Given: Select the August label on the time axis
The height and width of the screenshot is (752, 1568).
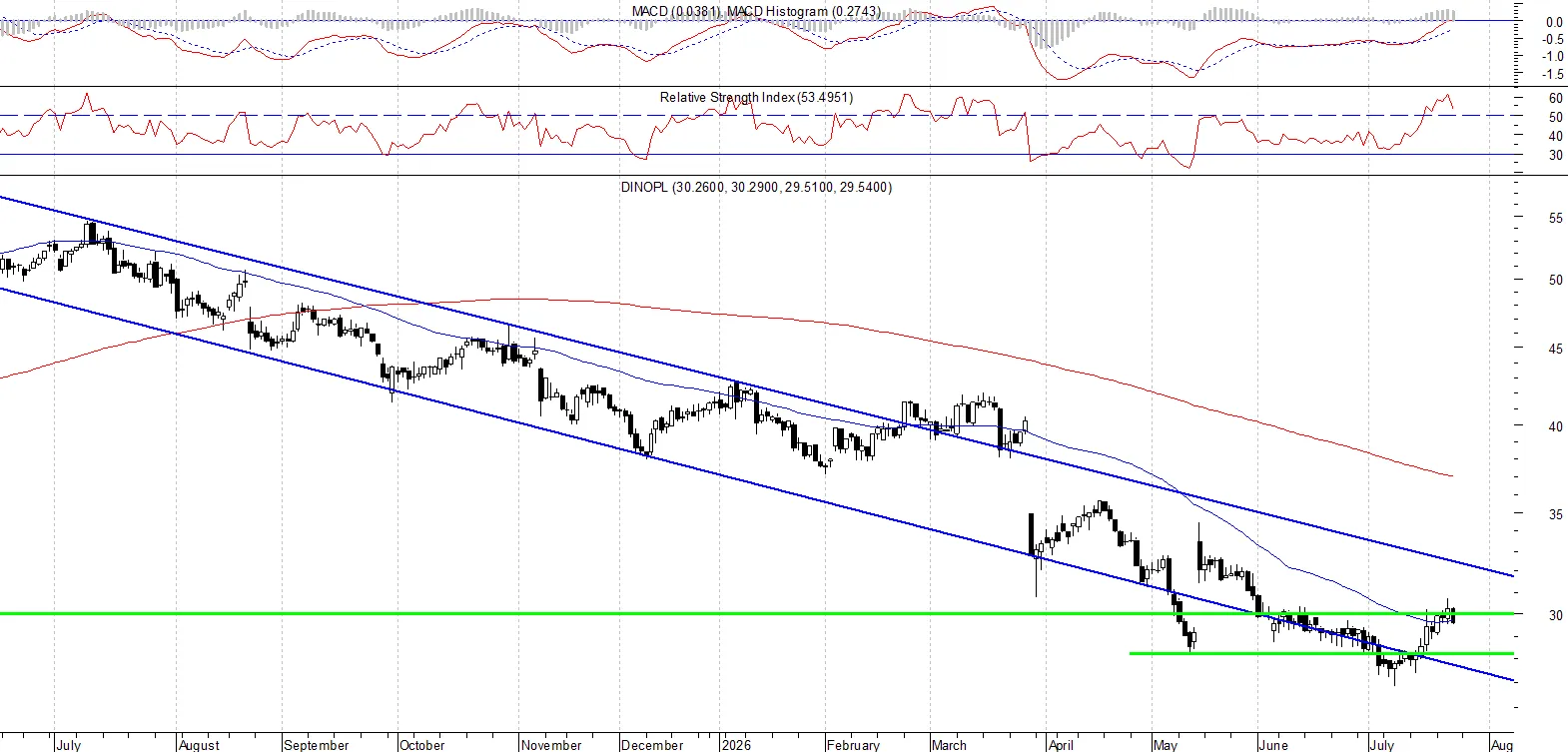Looking at the screenshot, I should pos(199,745).
